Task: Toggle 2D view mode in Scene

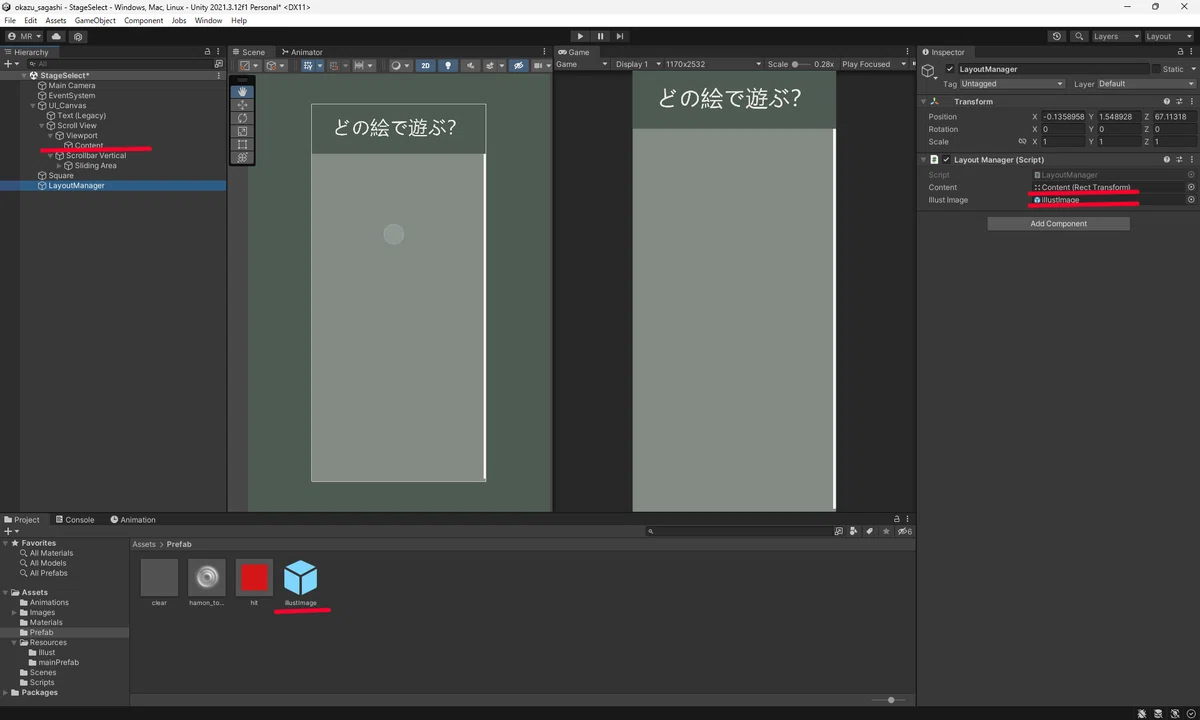Action: pyautogui.click(x=426, y=65)
